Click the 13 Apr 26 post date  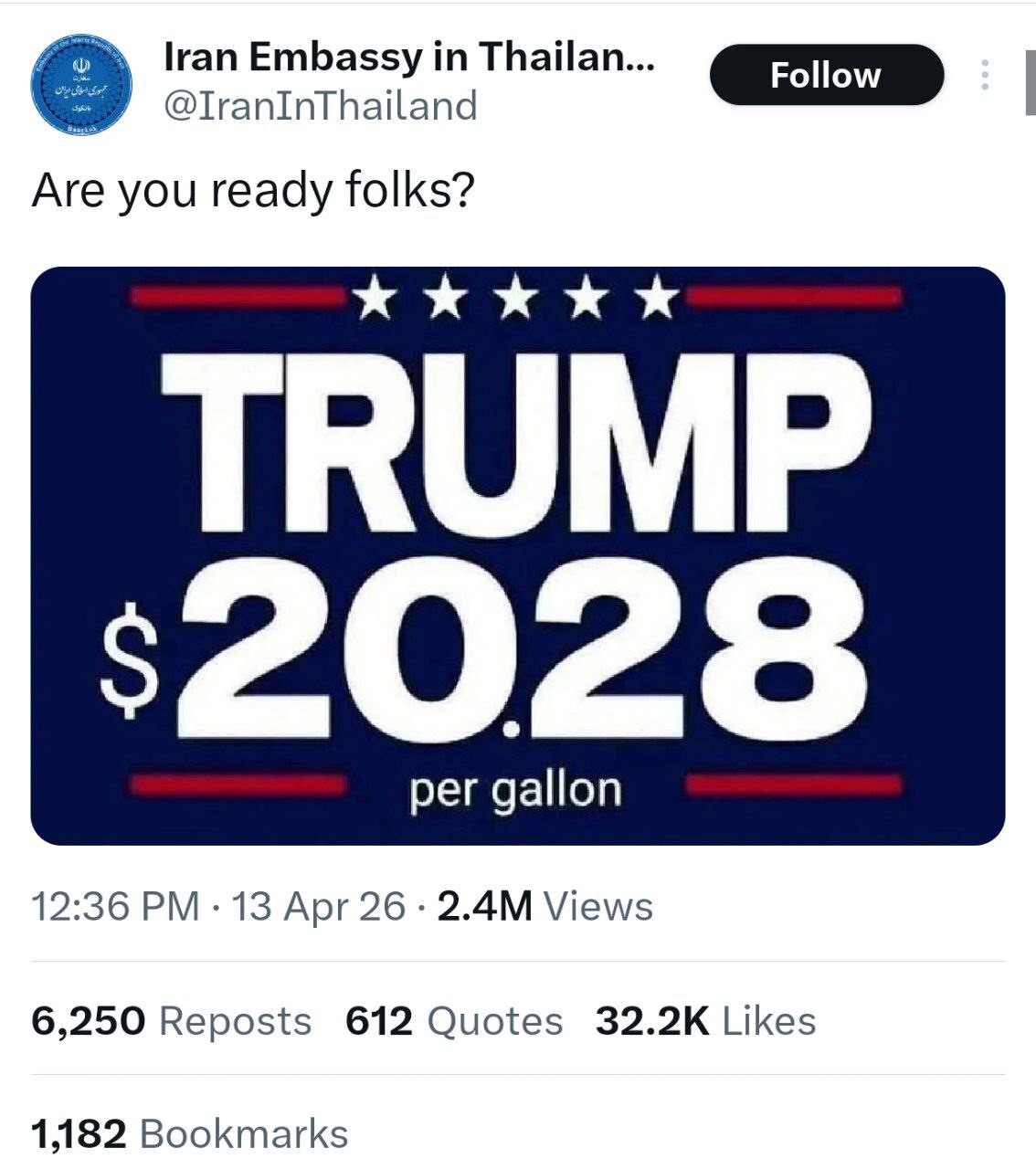(x=318, y=906)
